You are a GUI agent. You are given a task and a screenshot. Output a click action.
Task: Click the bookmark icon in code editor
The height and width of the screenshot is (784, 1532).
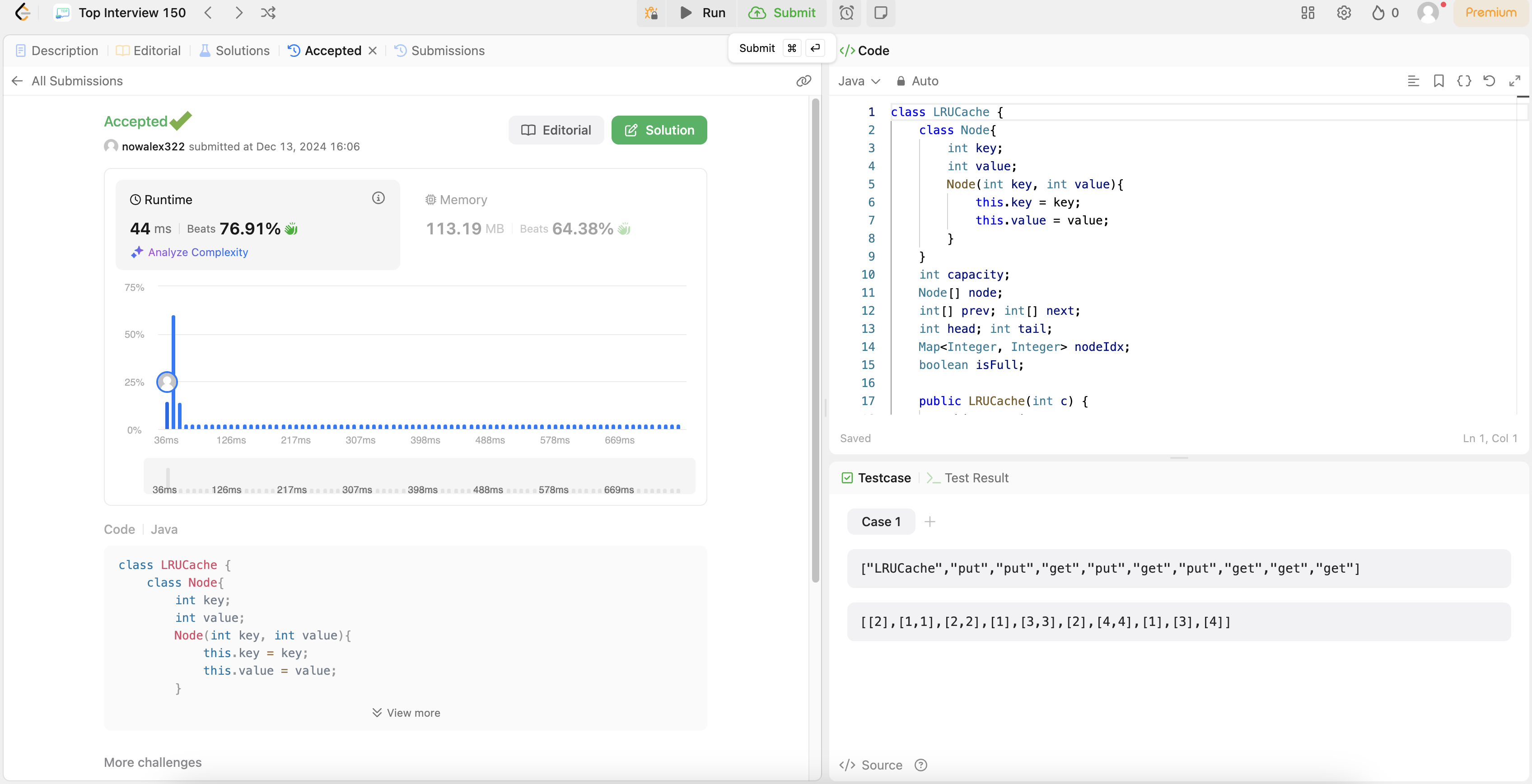pos(1439,81)
